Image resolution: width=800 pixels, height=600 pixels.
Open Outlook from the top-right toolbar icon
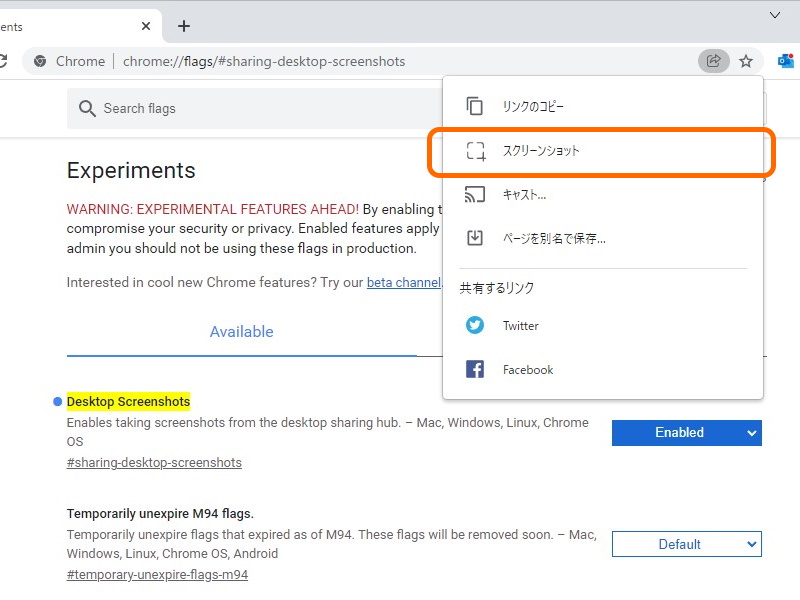tap(787, 61)
